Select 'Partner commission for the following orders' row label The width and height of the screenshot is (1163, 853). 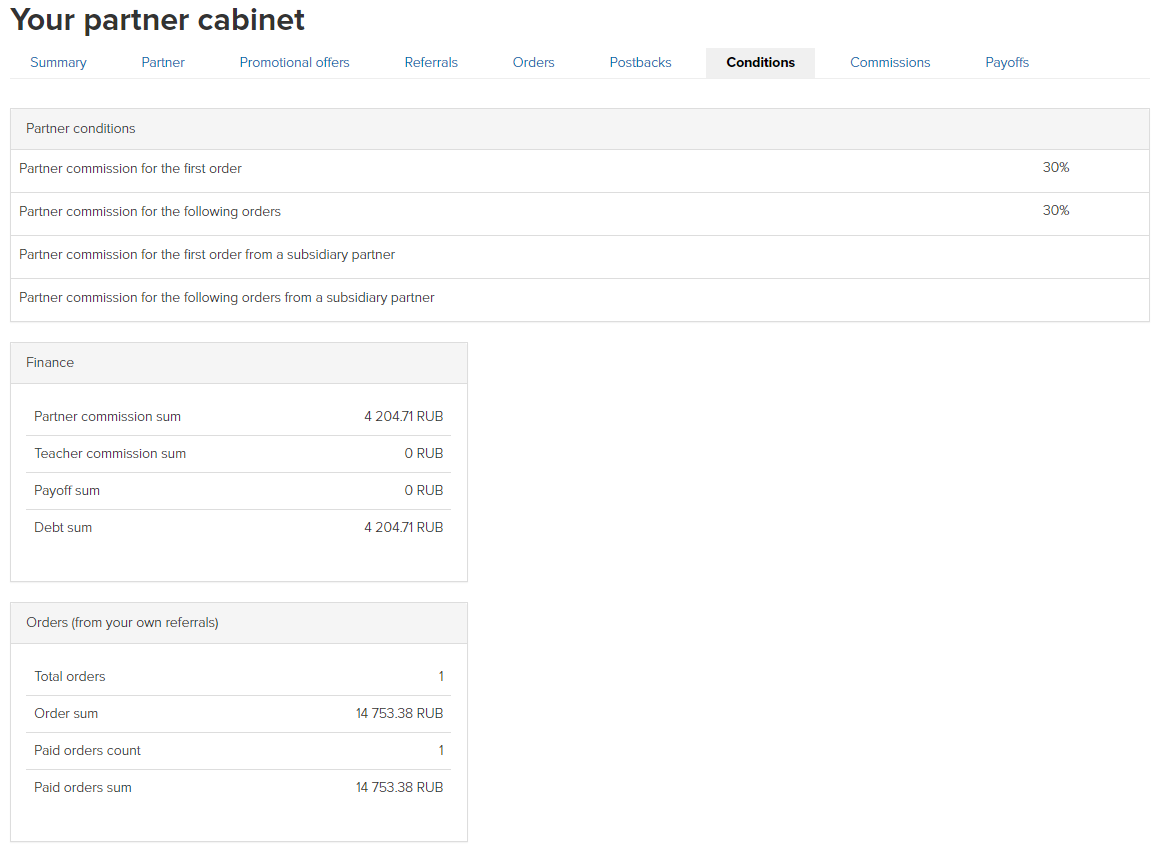tap(150, 211)
